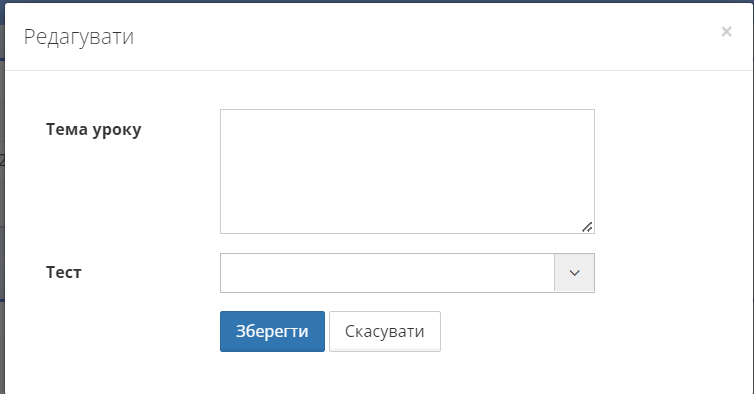Click the Тема уроку field label
754x394 pixels.
click(x=94, y=129)
